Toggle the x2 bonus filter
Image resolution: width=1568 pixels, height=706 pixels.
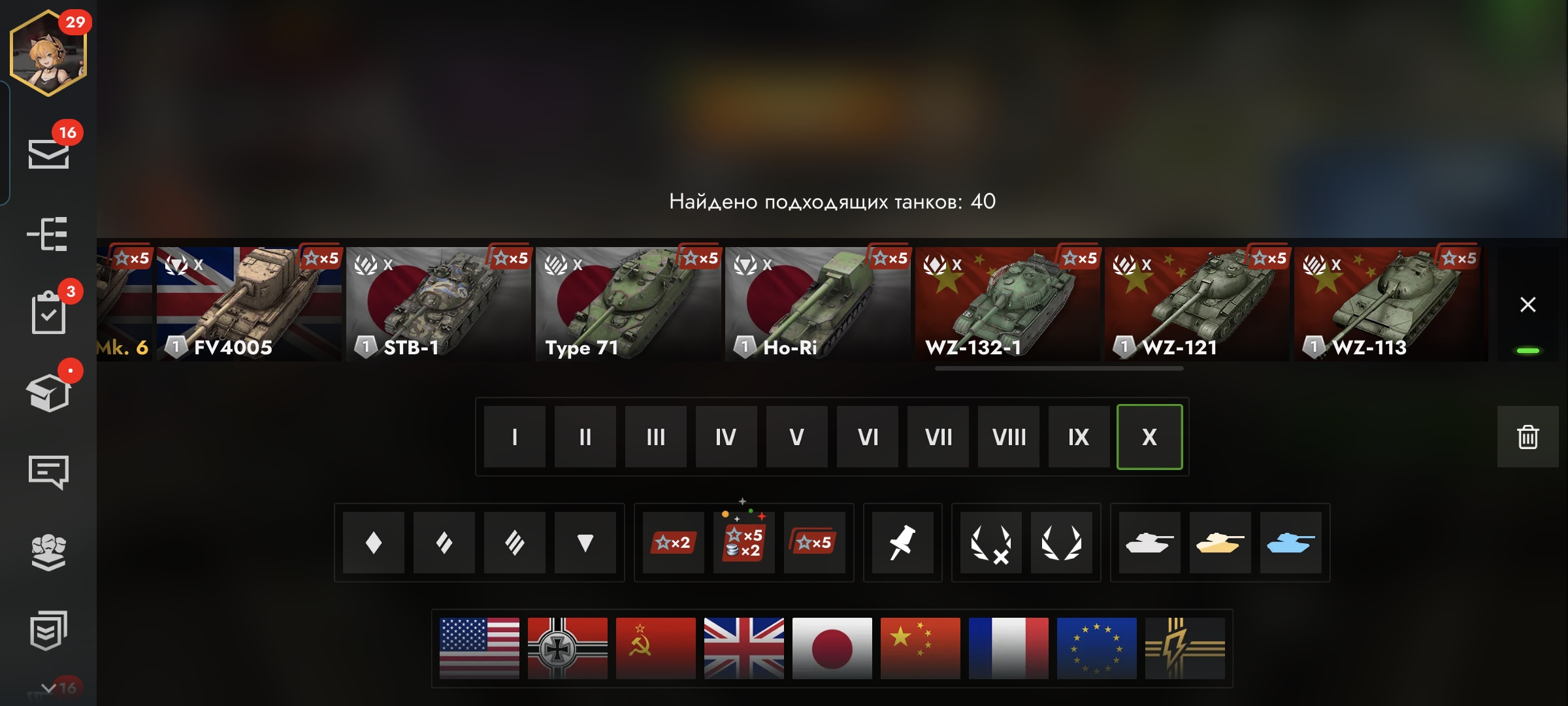click(x=674, y=543)
